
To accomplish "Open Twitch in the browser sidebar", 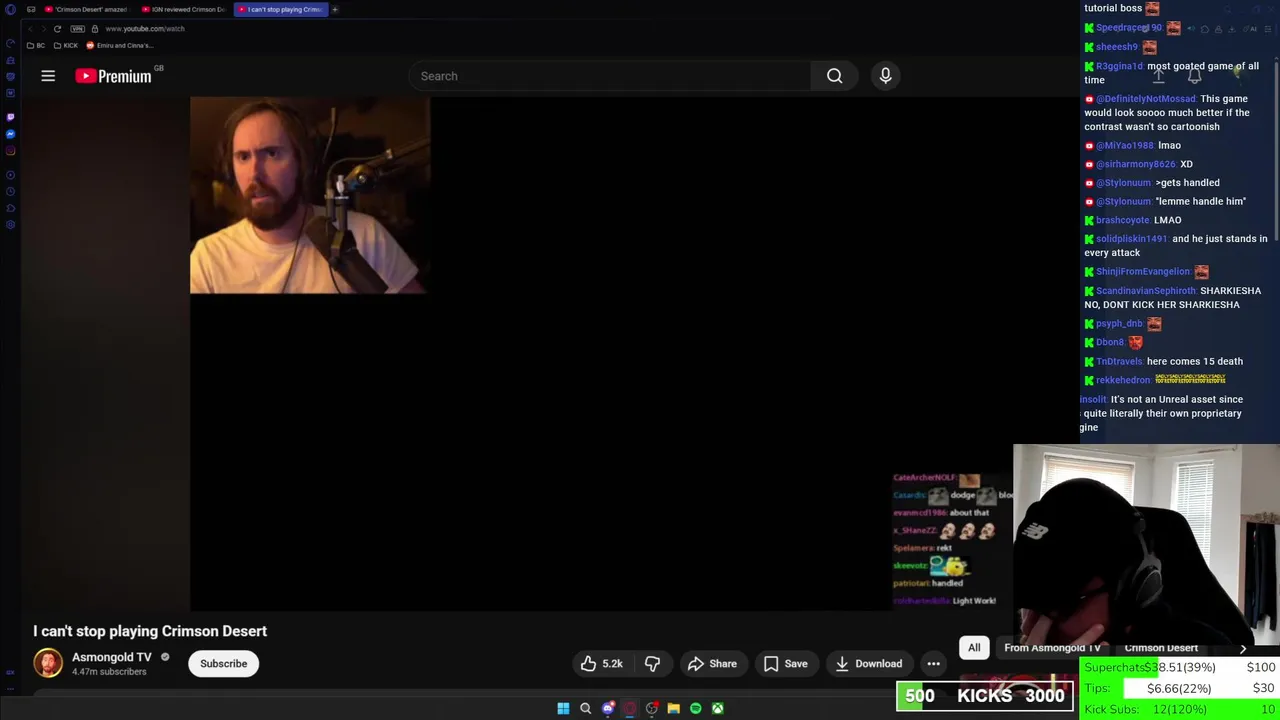I will pyautogui.click(x=10, y=117).
